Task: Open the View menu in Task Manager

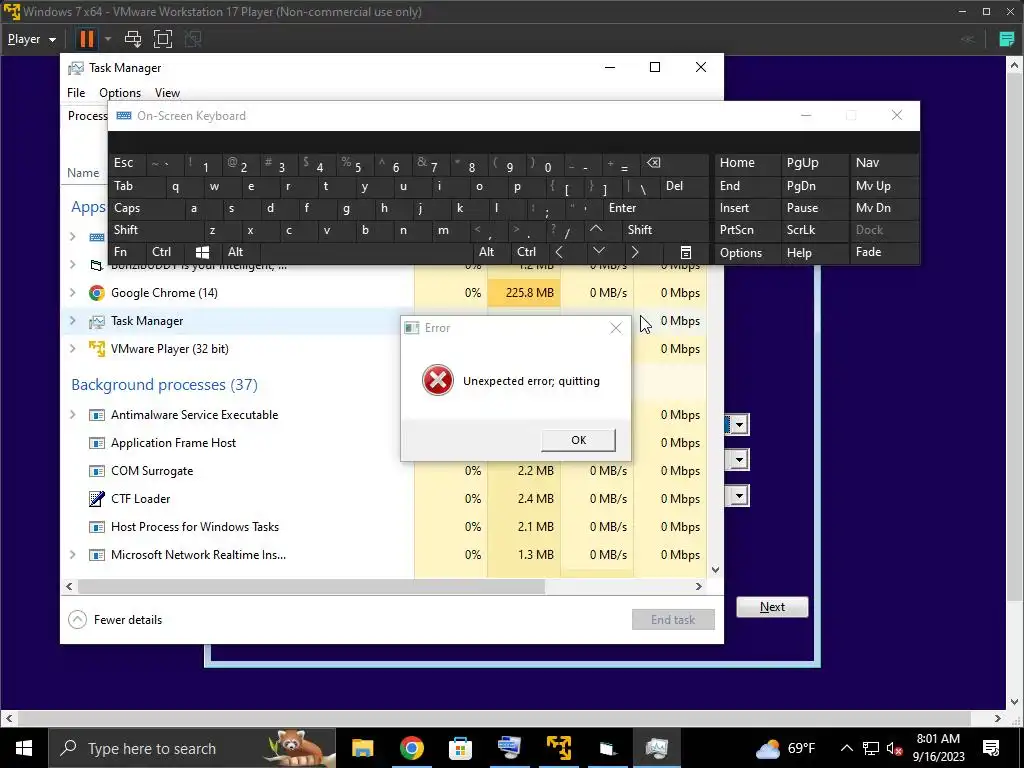Action: 167,93
